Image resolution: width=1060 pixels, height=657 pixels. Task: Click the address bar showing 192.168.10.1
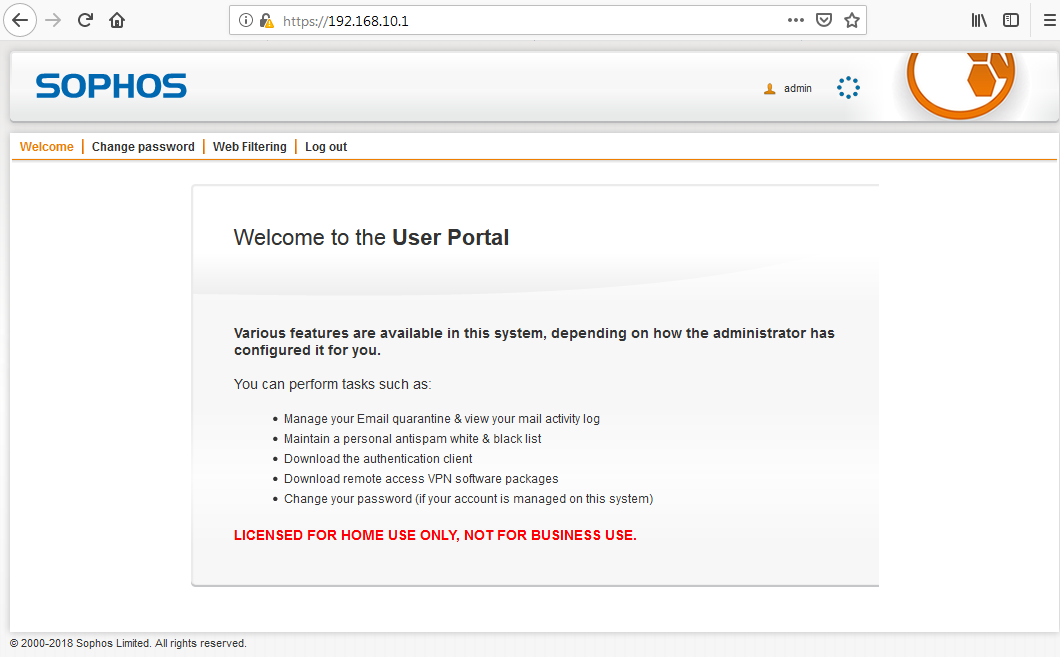tap(520, 20)
